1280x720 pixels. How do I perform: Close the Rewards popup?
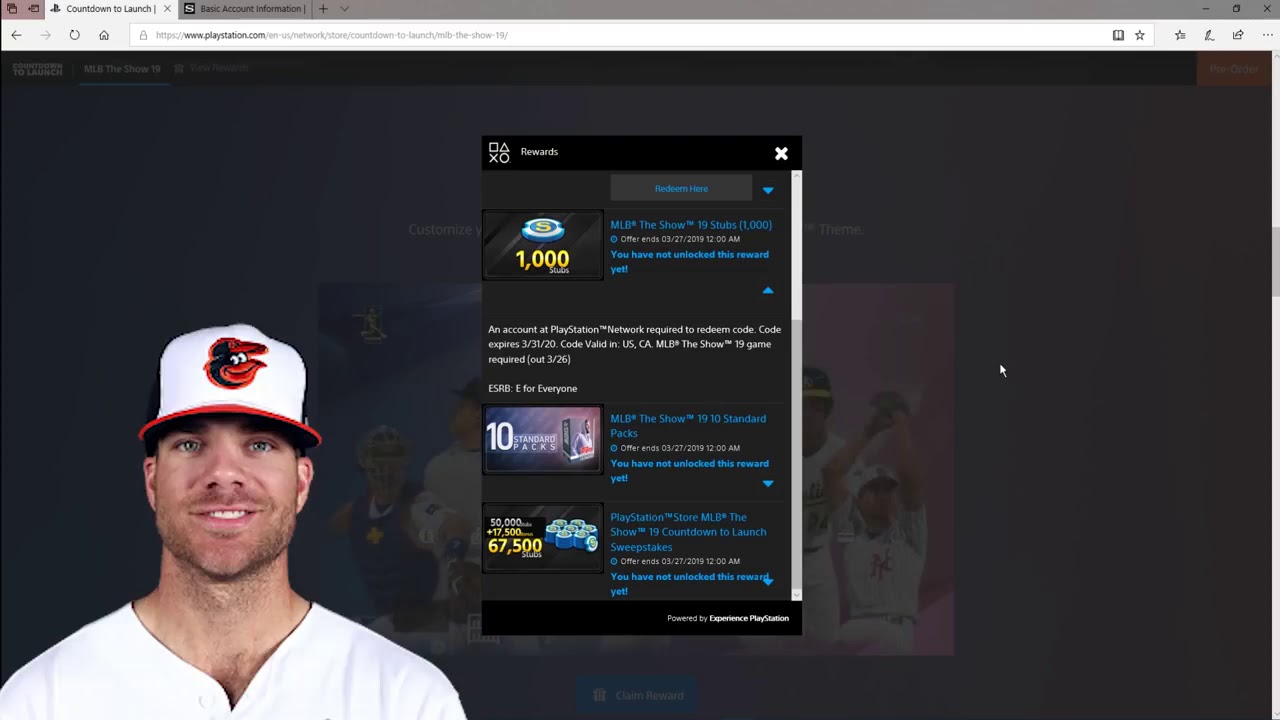(781, 153)
